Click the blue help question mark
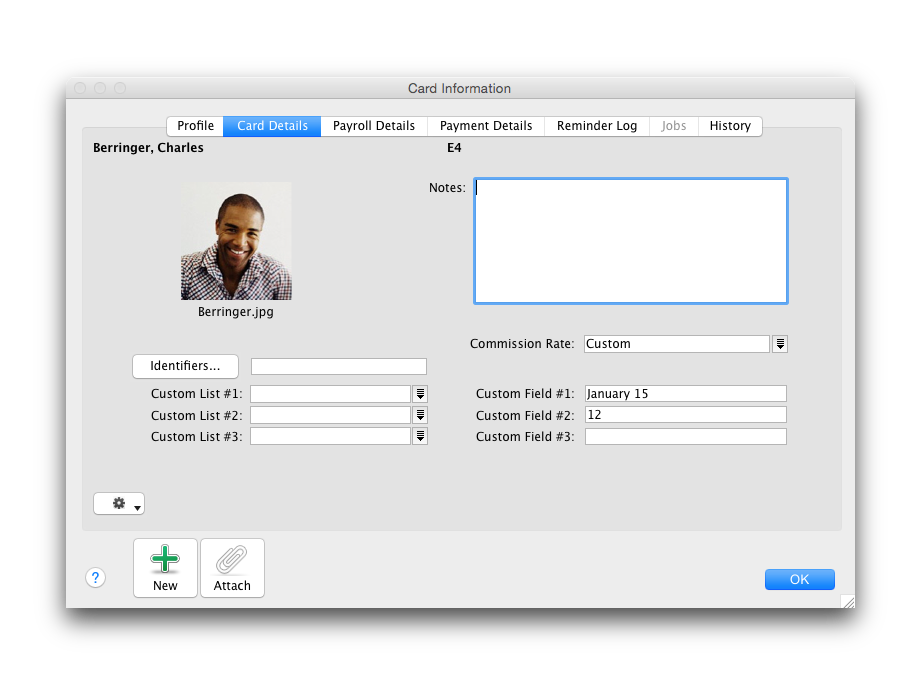 (x=95, y=577)
